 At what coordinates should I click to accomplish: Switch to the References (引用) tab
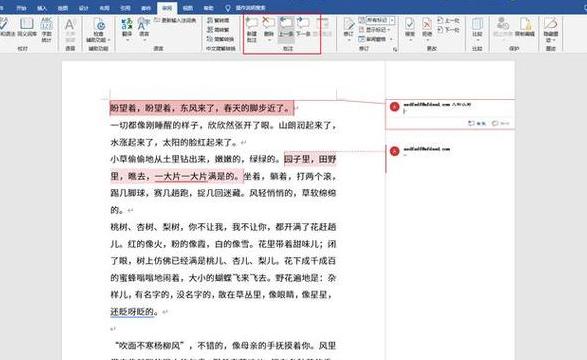coord(125,7)
